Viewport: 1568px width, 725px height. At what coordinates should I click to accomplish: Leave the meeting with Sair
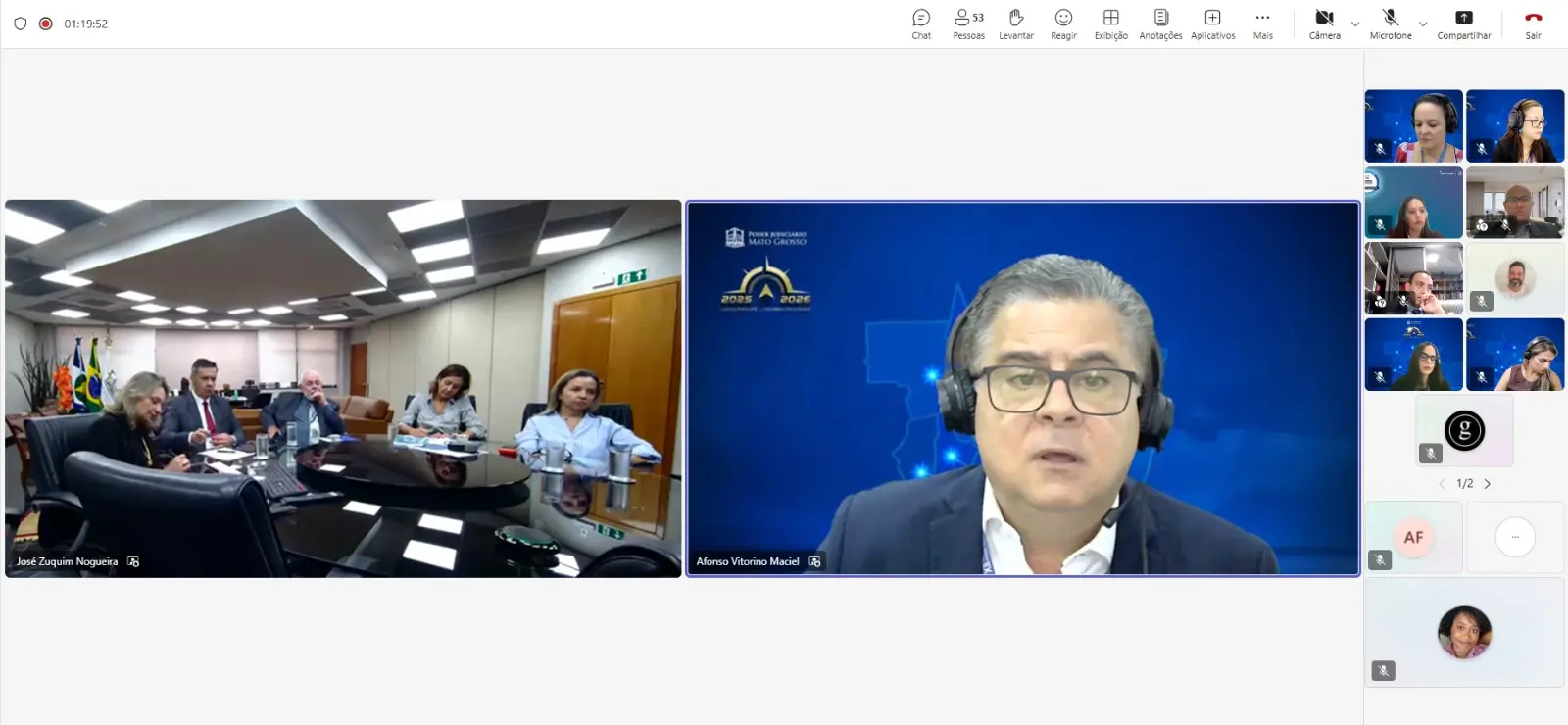[x=1533, y=24]
